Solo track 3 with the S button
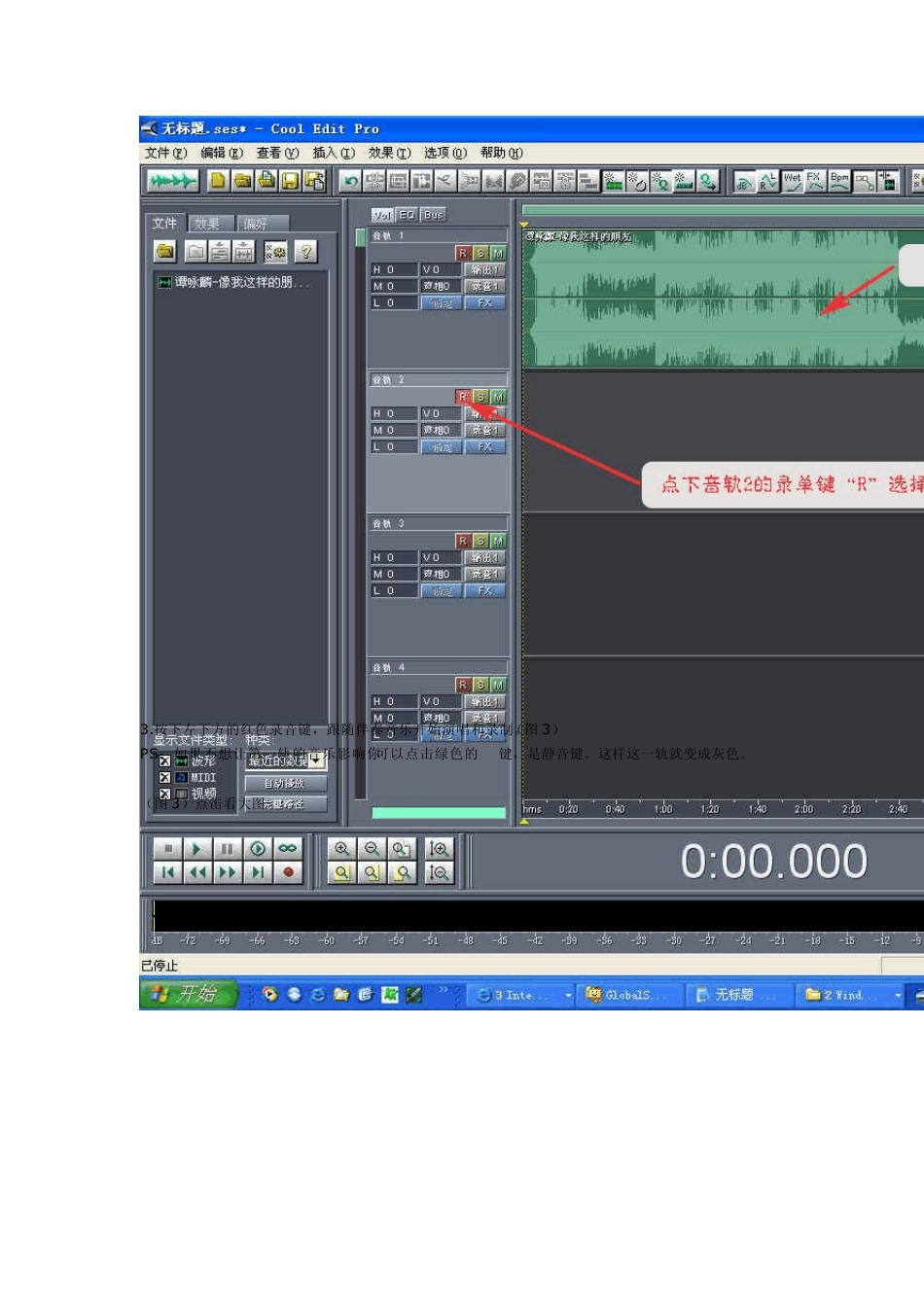This screenshot has height=1307, width=924. pyautogui.click(x=480, y=541)
